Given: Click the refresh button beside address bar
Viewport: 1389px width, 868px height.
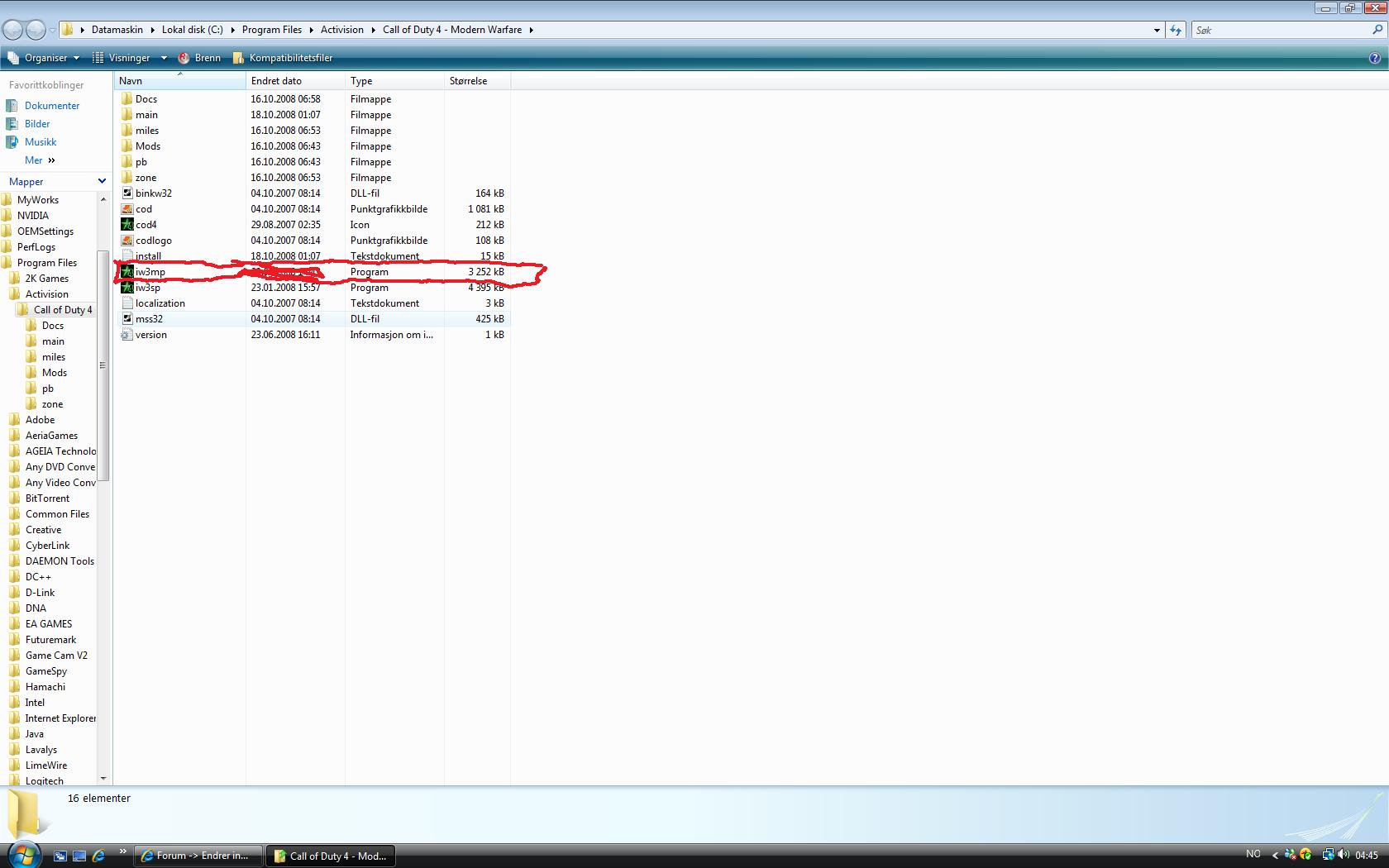Looking at the screenshot, I should click(x=1176, y=30).
